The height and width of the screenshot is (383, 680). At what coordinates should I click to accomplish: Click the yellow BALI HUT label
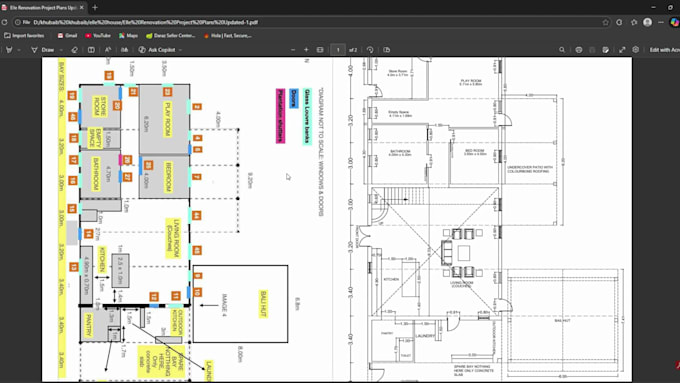(x=263, y=304)
